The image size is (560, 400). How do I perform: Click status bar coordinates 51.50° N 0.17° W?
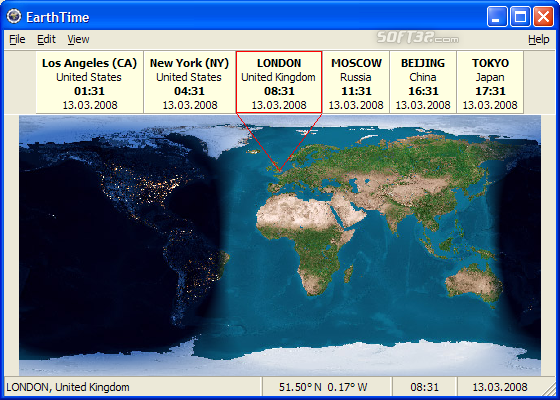coord(323,387)
